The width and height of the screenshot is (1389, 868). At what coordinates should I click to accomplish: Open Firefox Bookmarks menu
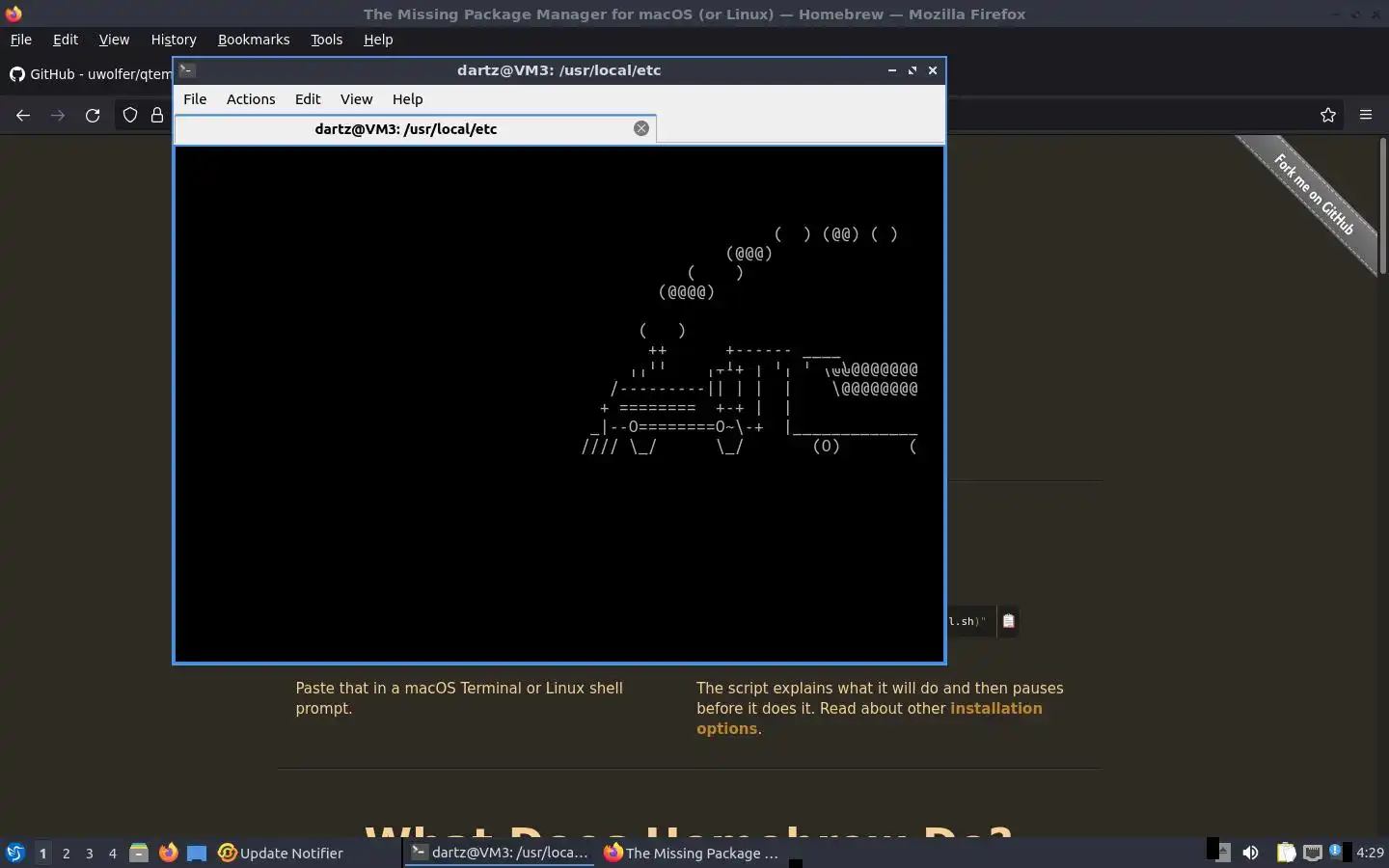[x=254, y=40]
